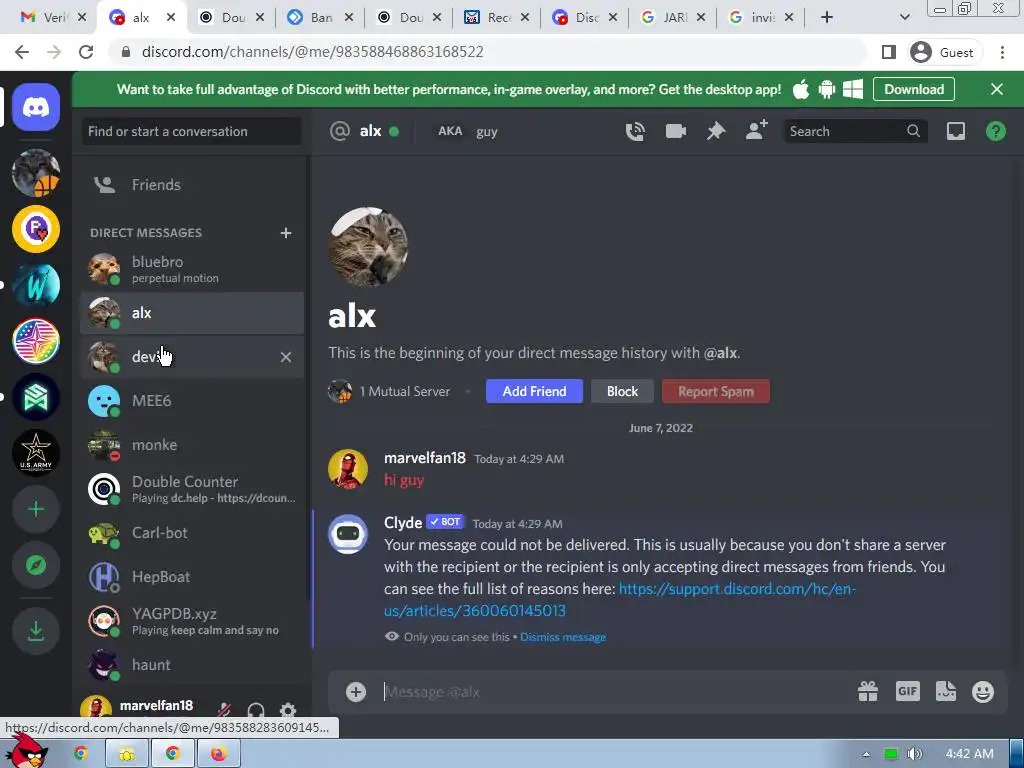Open the sticker picker
This screenshot has height=768, width=1024.
click(946, 691)
